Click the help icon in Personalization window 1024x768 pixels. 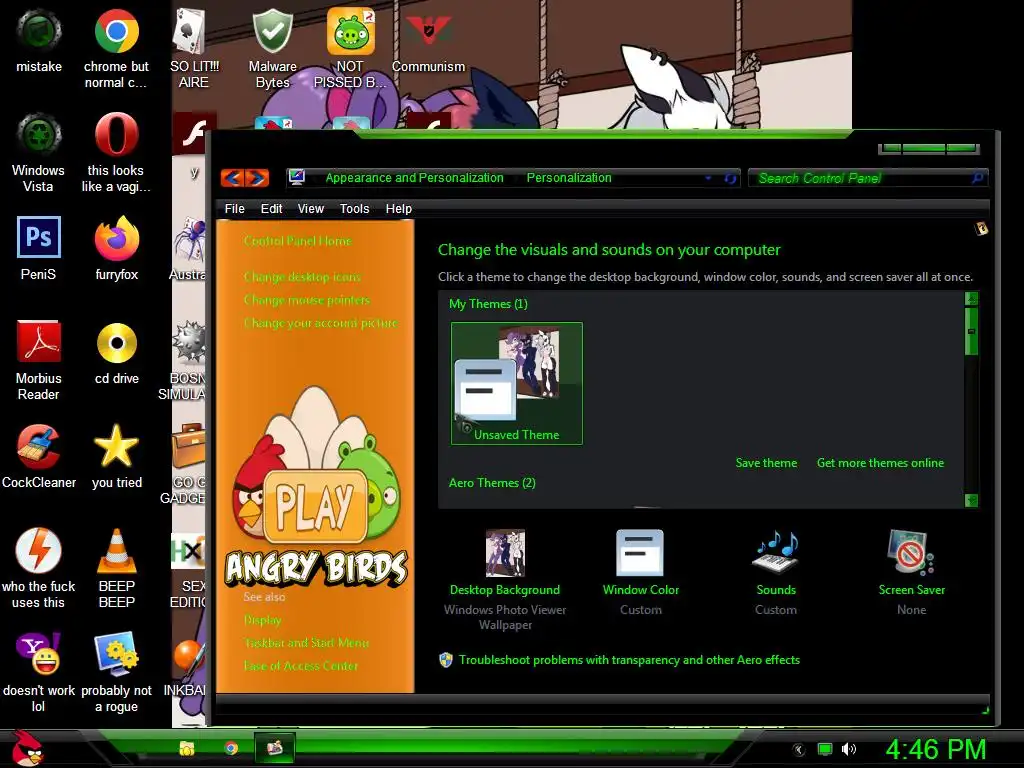click(x=980, y=229)
